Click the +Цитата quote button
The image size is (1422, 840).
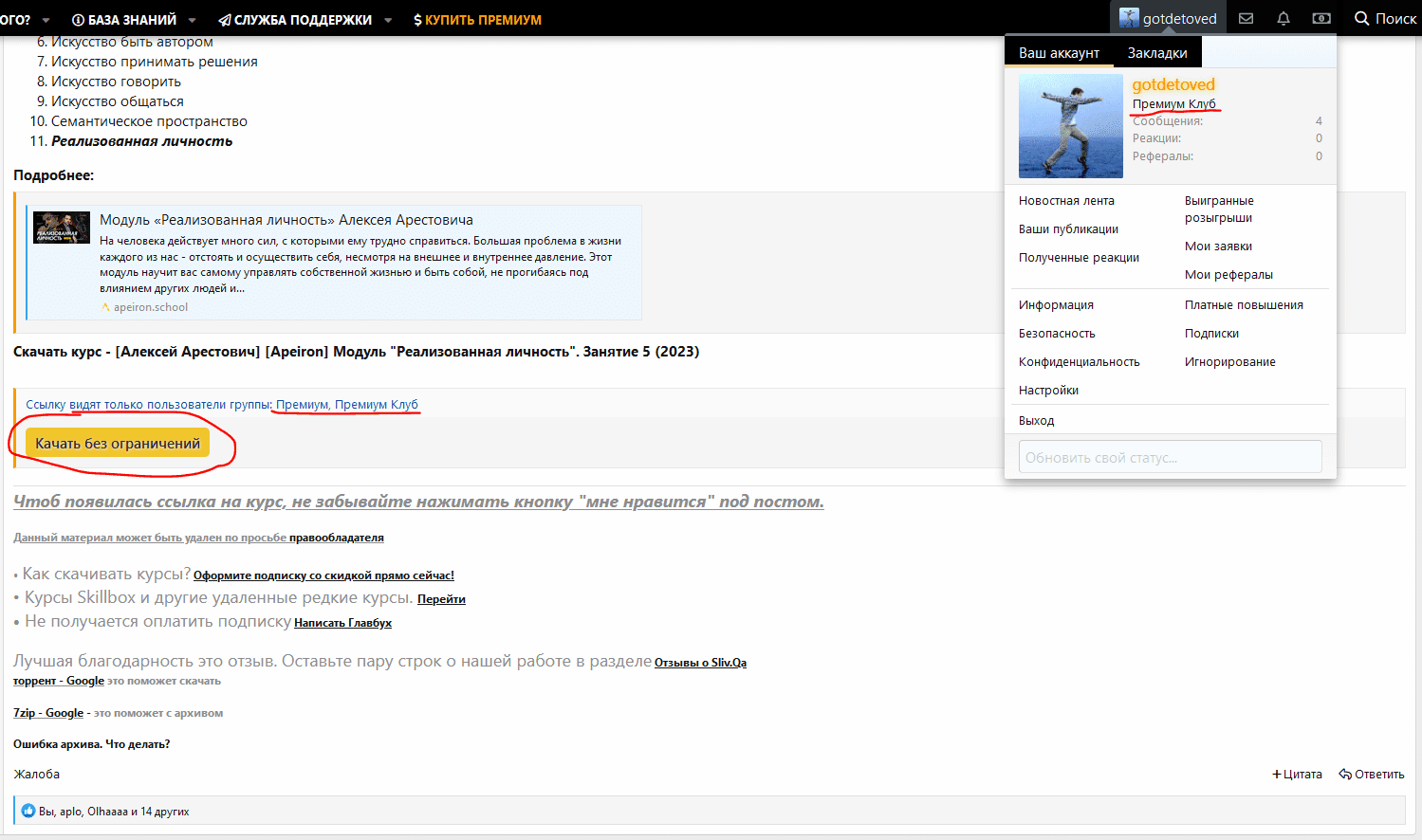tap(1297, 774)
